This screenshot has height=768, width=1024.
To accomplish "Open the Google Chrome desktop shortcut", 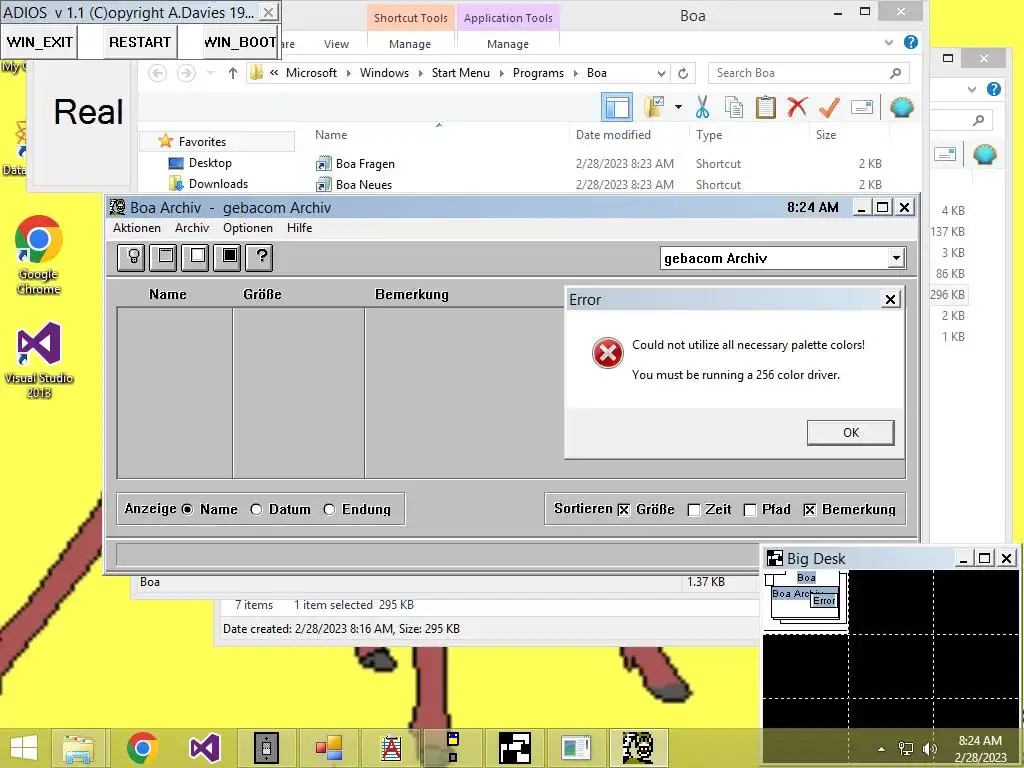I will pyautogui.click(x=39, y=255).
